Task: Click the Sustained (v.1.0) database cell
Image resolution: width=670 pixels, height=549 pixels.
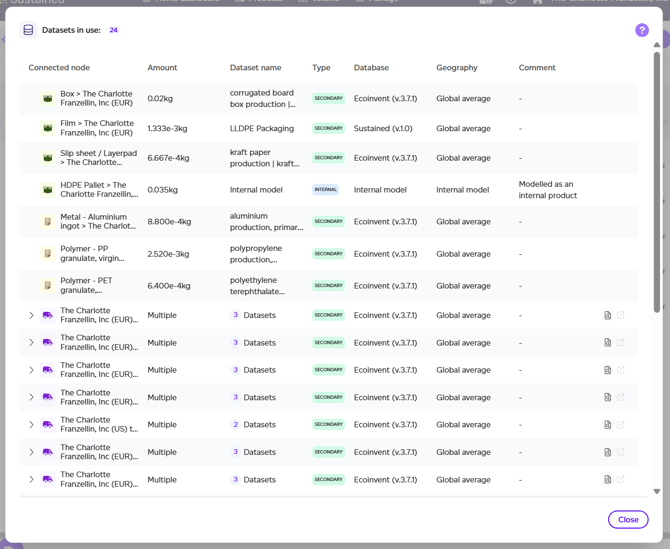Action: [x=383, y=128]
